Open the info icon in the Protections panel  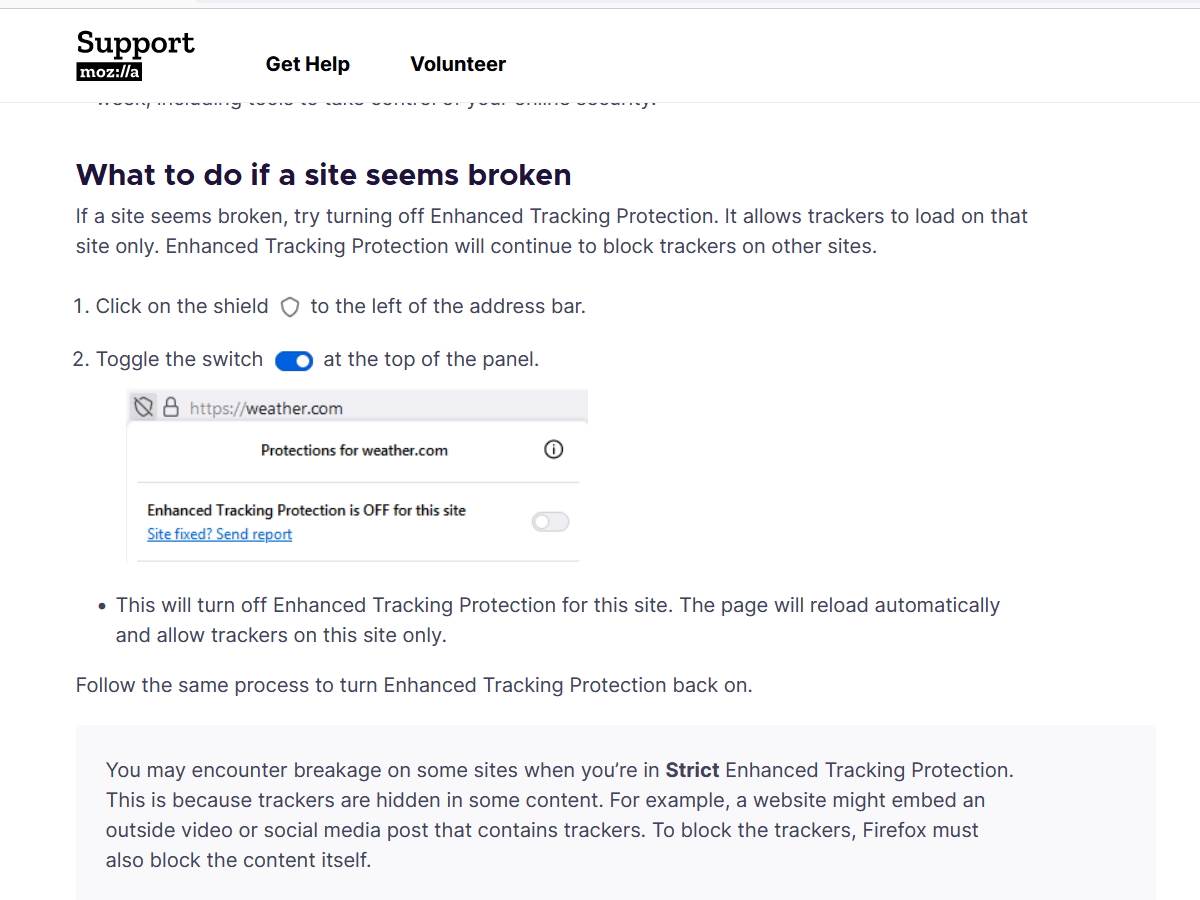553,450
